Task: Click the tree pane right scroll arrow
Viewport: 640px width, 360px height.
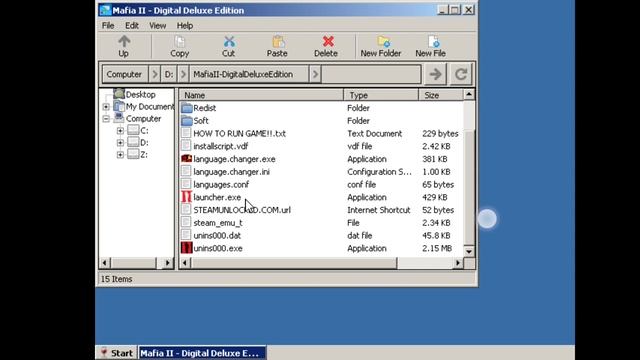Action: pos(167,263)
